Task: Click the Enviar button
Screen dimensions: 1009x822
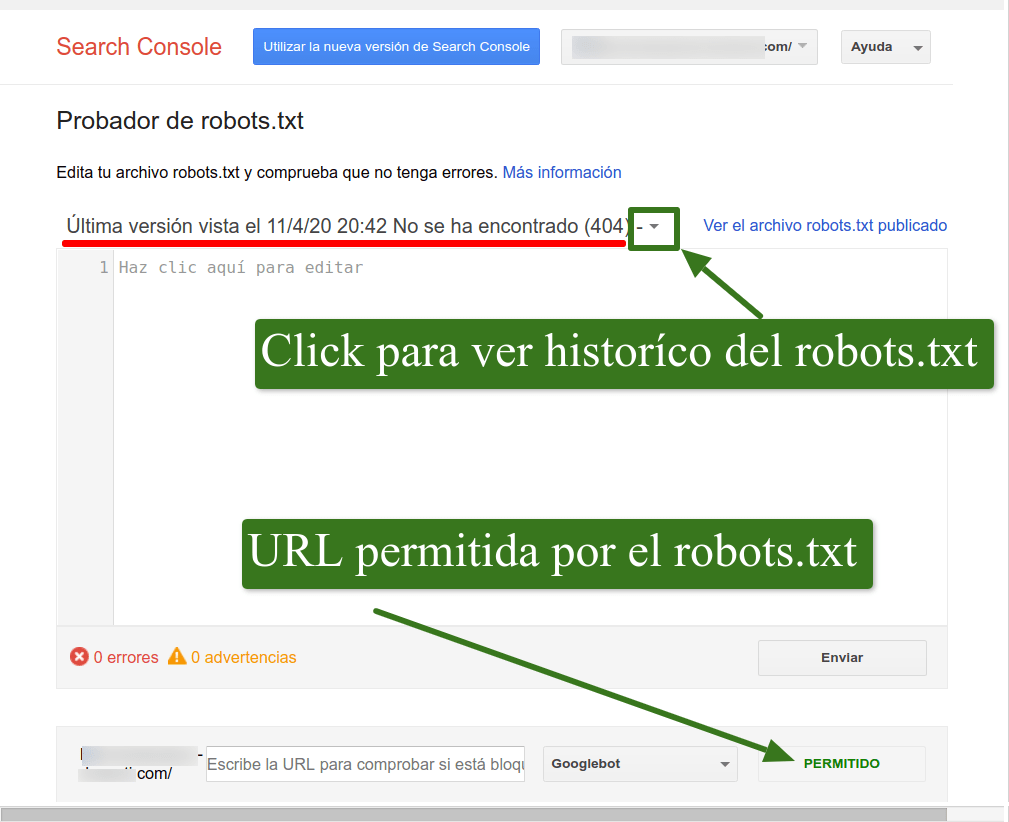Action: click(x=842, y=658)
